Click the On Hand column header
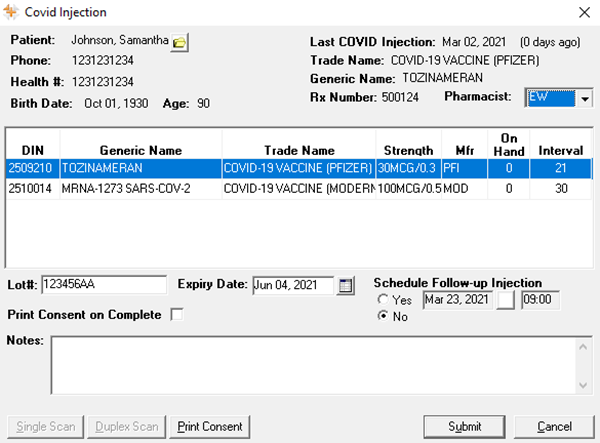 [x=509, y=145]
